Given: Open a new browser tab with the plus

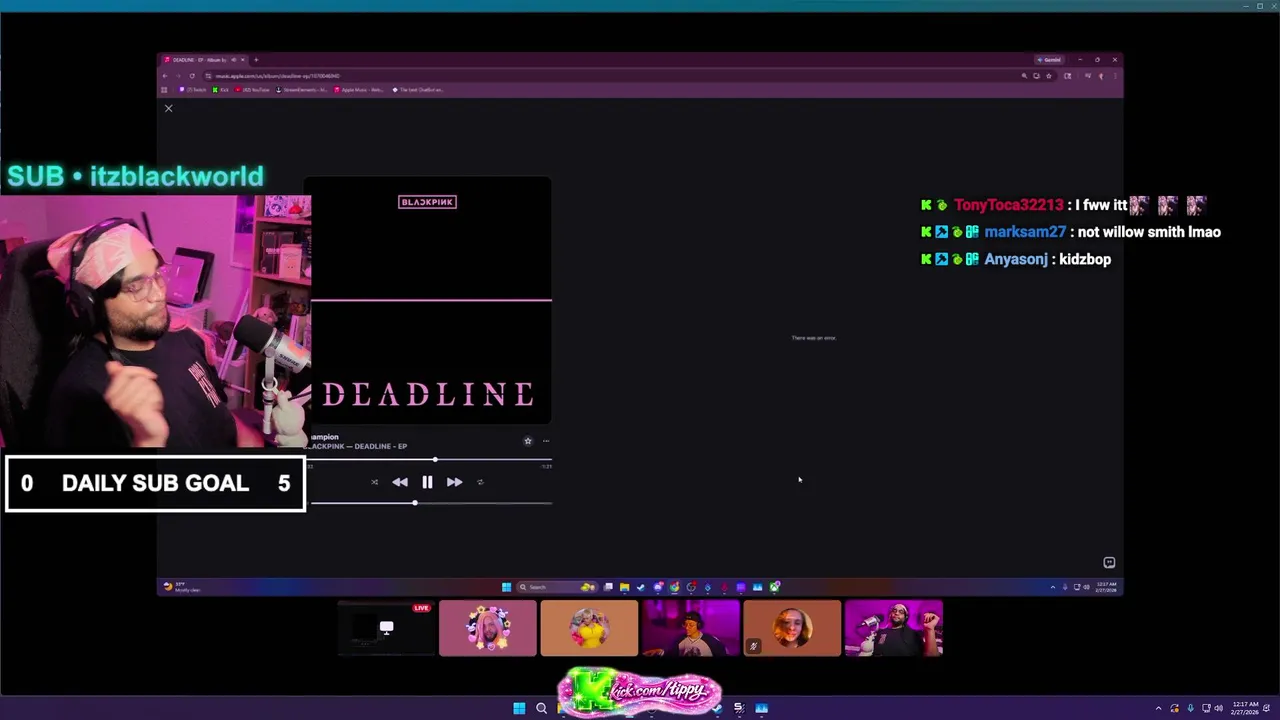Looking at the screenshot, I should pyautogui.click(x=256, y=60).
